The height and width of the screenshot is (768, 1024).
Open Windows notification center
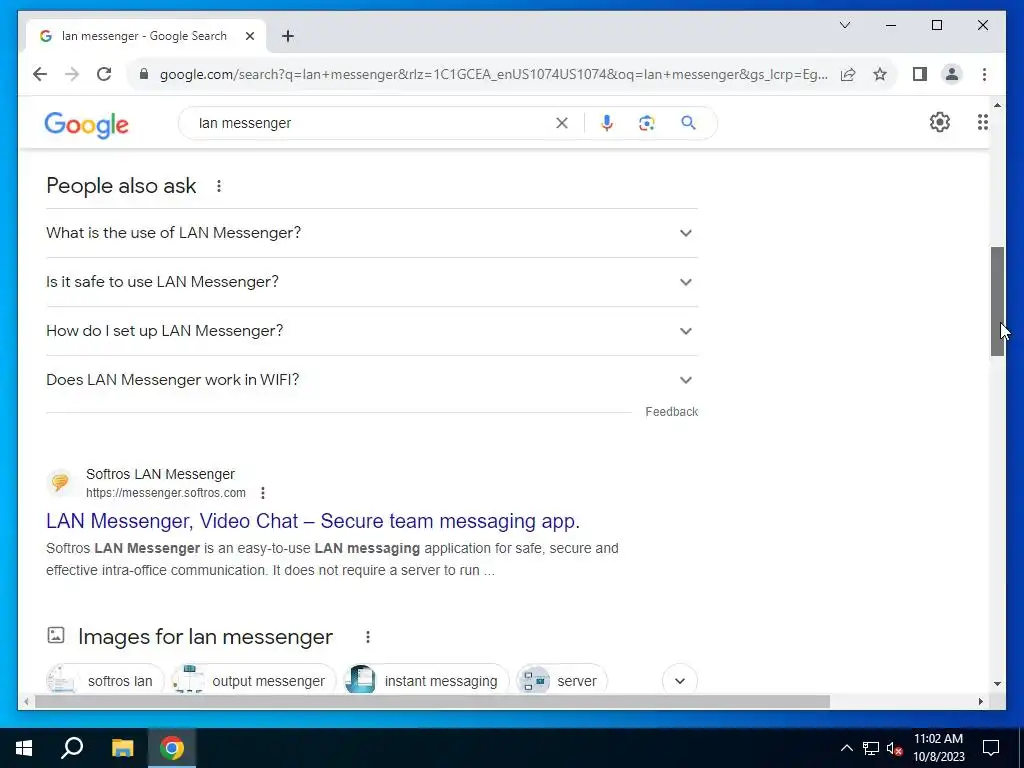coord(991,748)
